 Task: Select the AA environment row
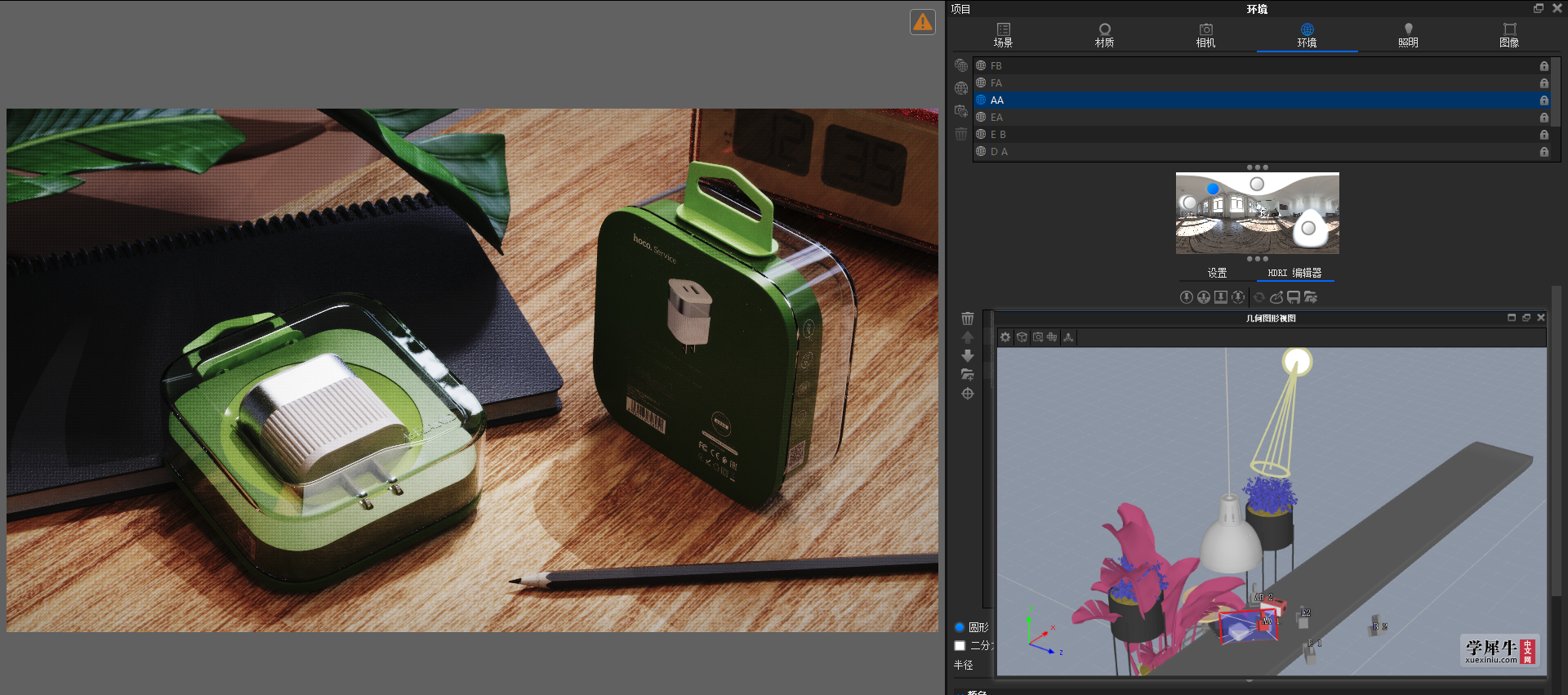click(1262, 100)
